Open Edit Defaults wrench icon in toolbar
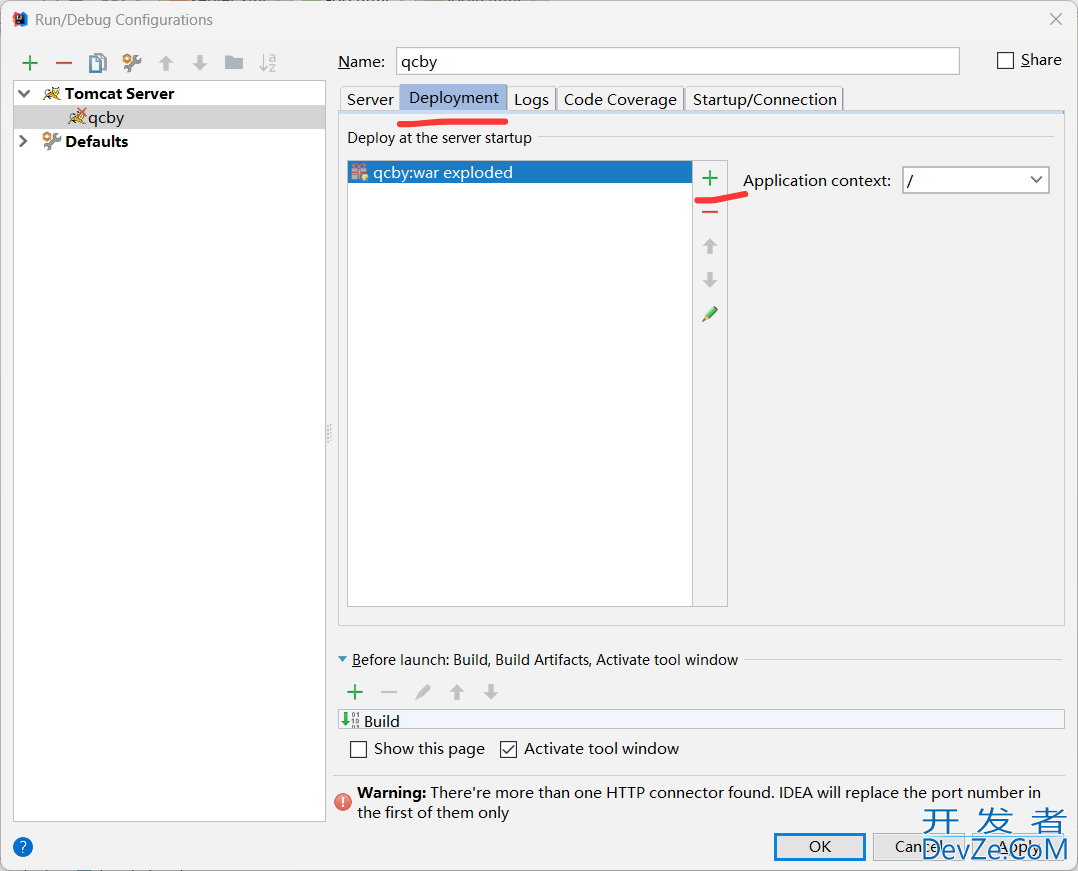Screen dimensions: 1078x871 (131, 63)
